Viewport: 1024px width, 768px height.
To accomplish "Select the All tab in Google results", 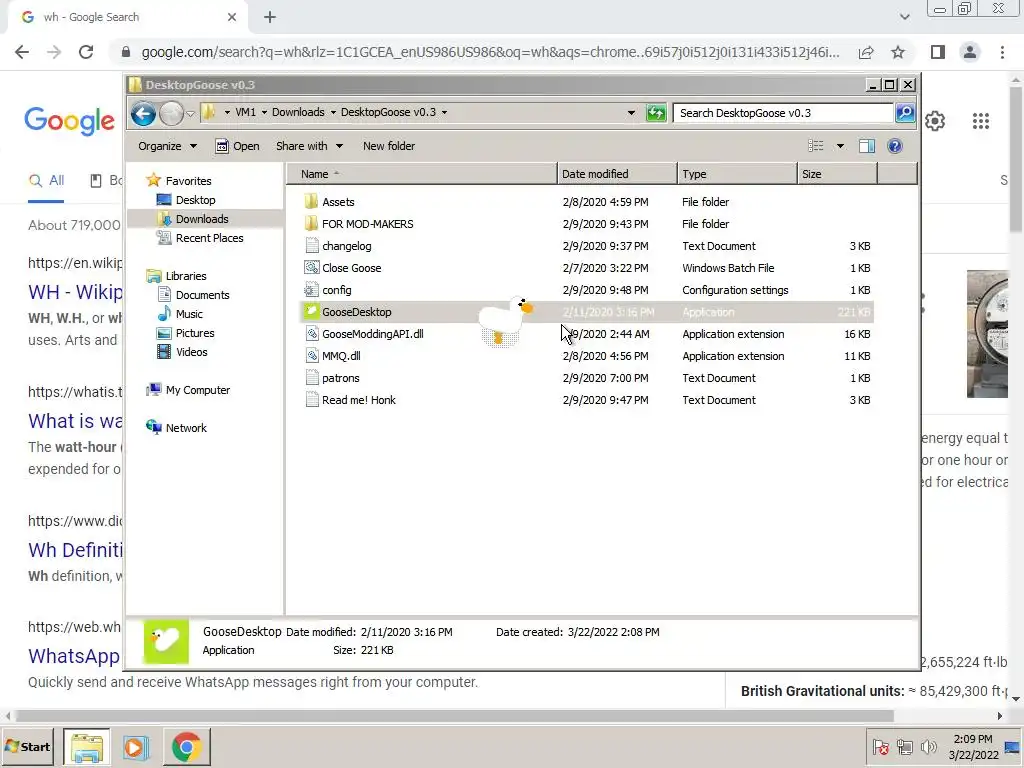I will (46, 181).
